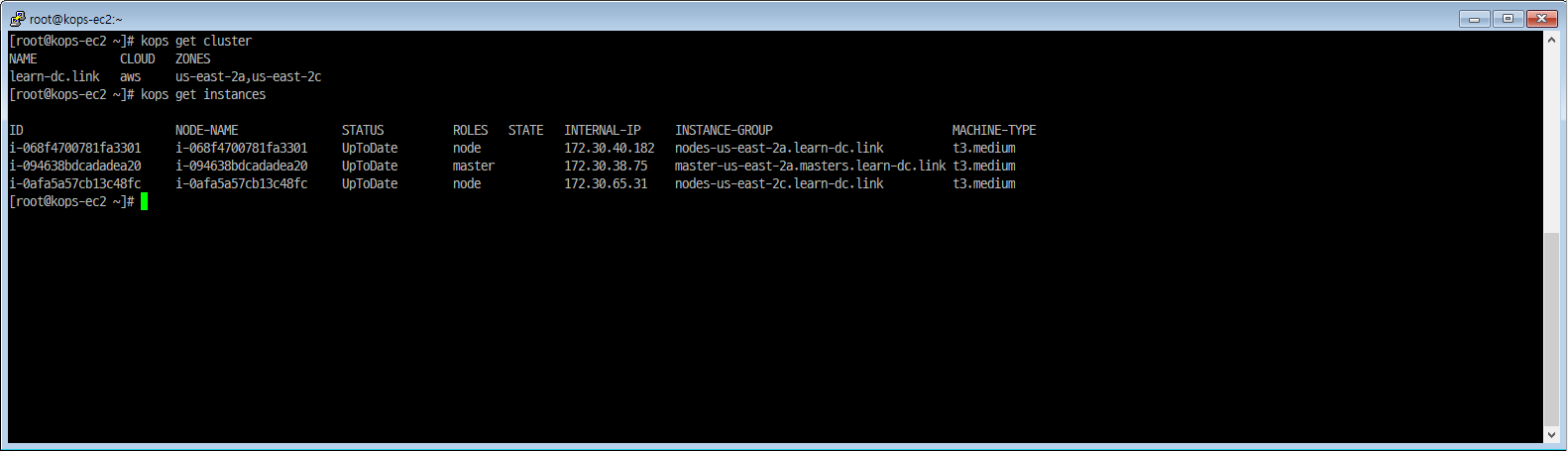The width and height of the screenshot is (1568, 451).
Task: Click the STATE column header
Action: 526,130
